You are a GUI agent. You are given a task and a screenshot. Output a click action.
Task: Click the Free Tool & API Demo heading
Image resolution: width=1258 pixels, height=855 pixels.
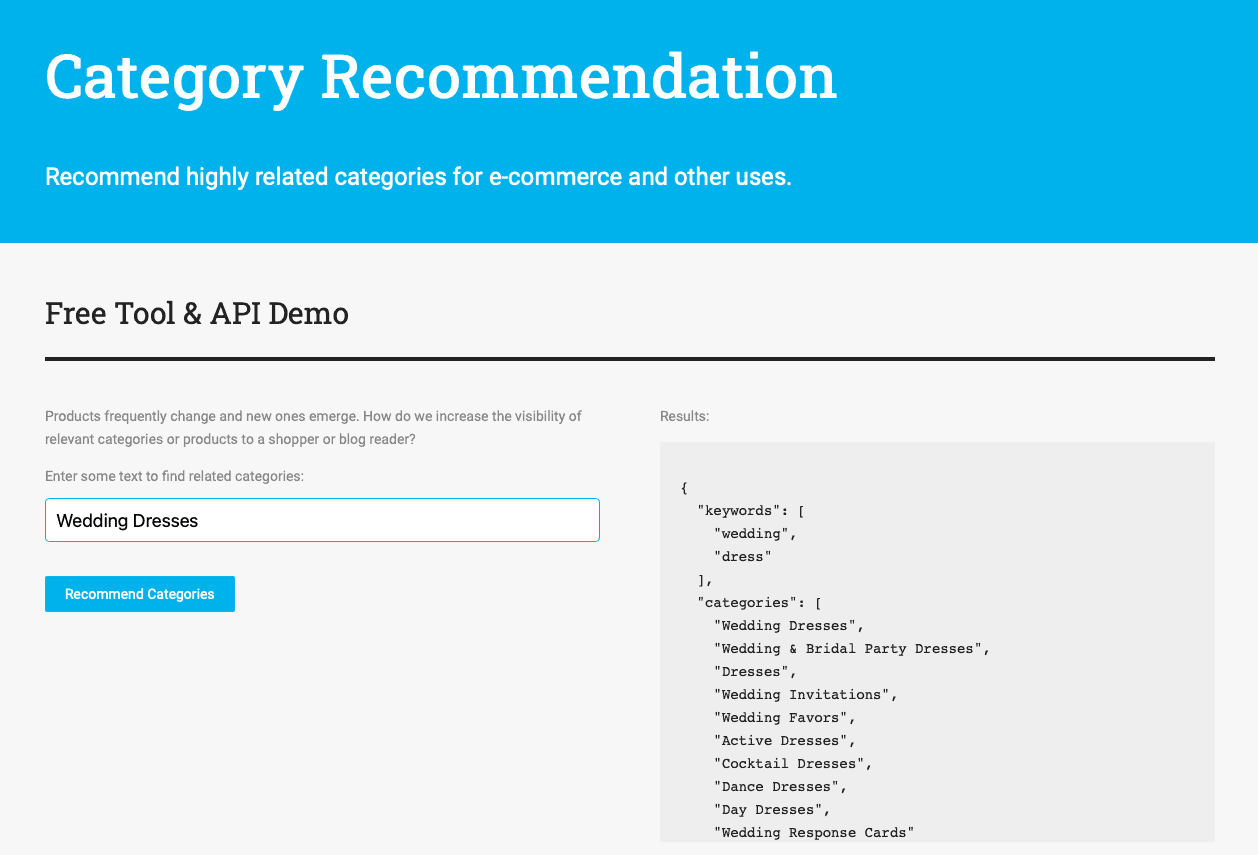pyautogui.click(x=196, y=313)
